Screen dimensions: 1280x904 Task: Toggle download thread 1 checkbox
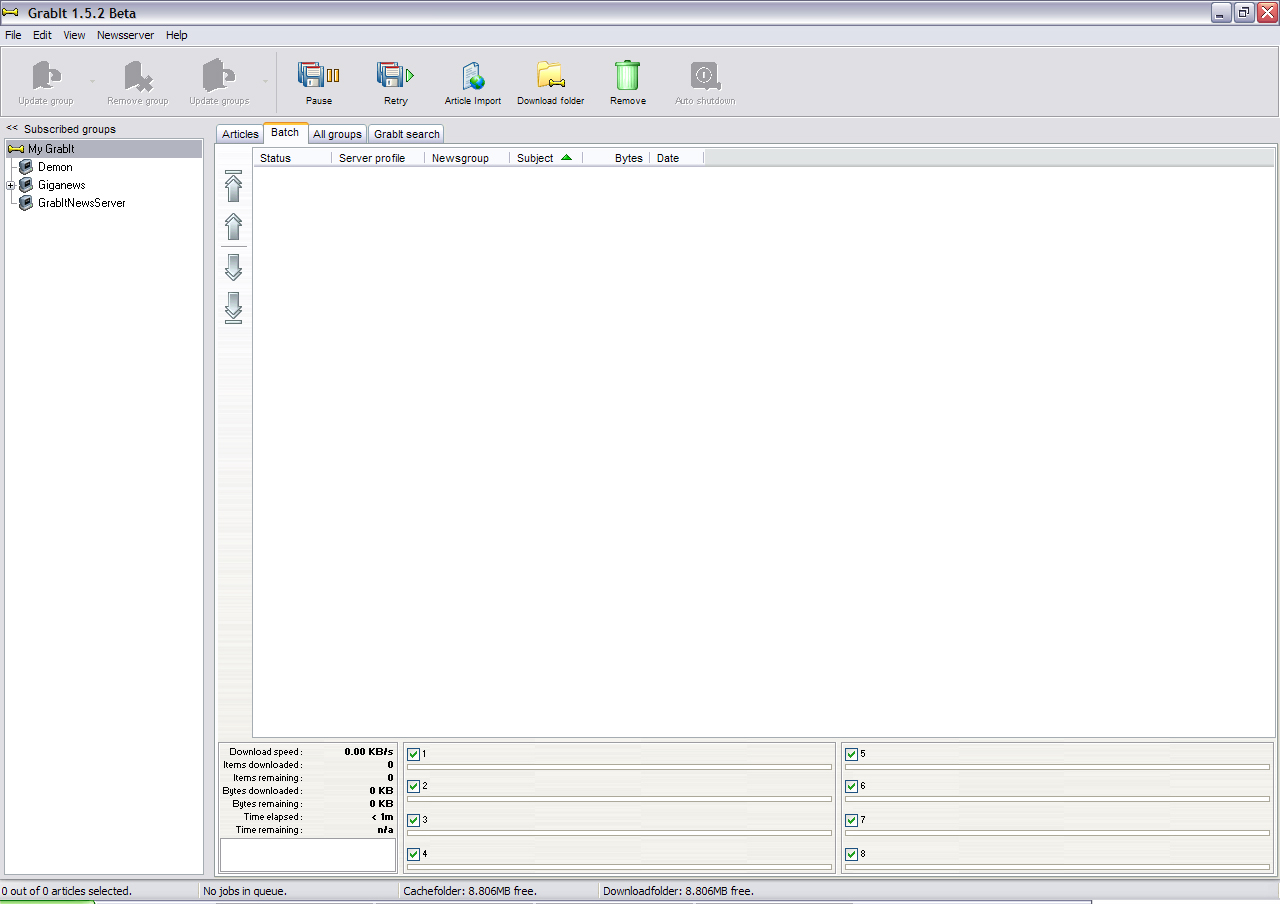click(x=414, y=755)
